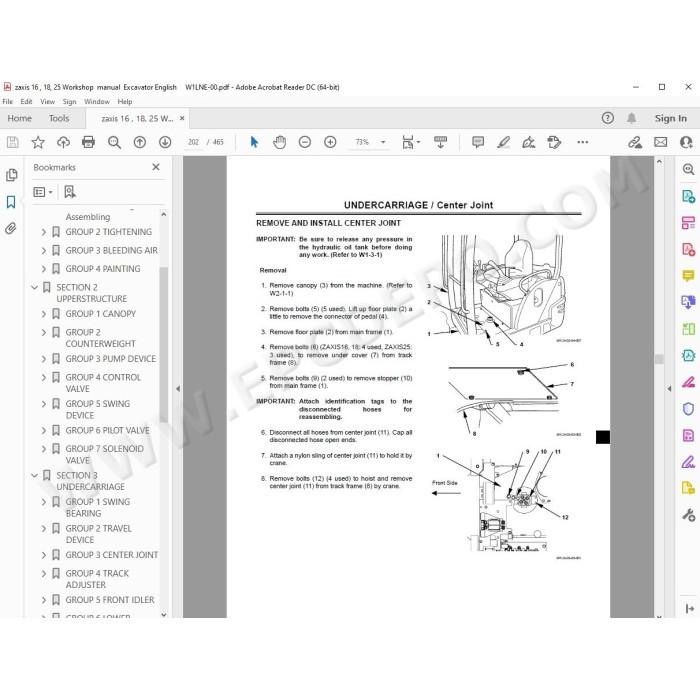Click GROUP 4 PAINTING bookmark

[103, 269]
